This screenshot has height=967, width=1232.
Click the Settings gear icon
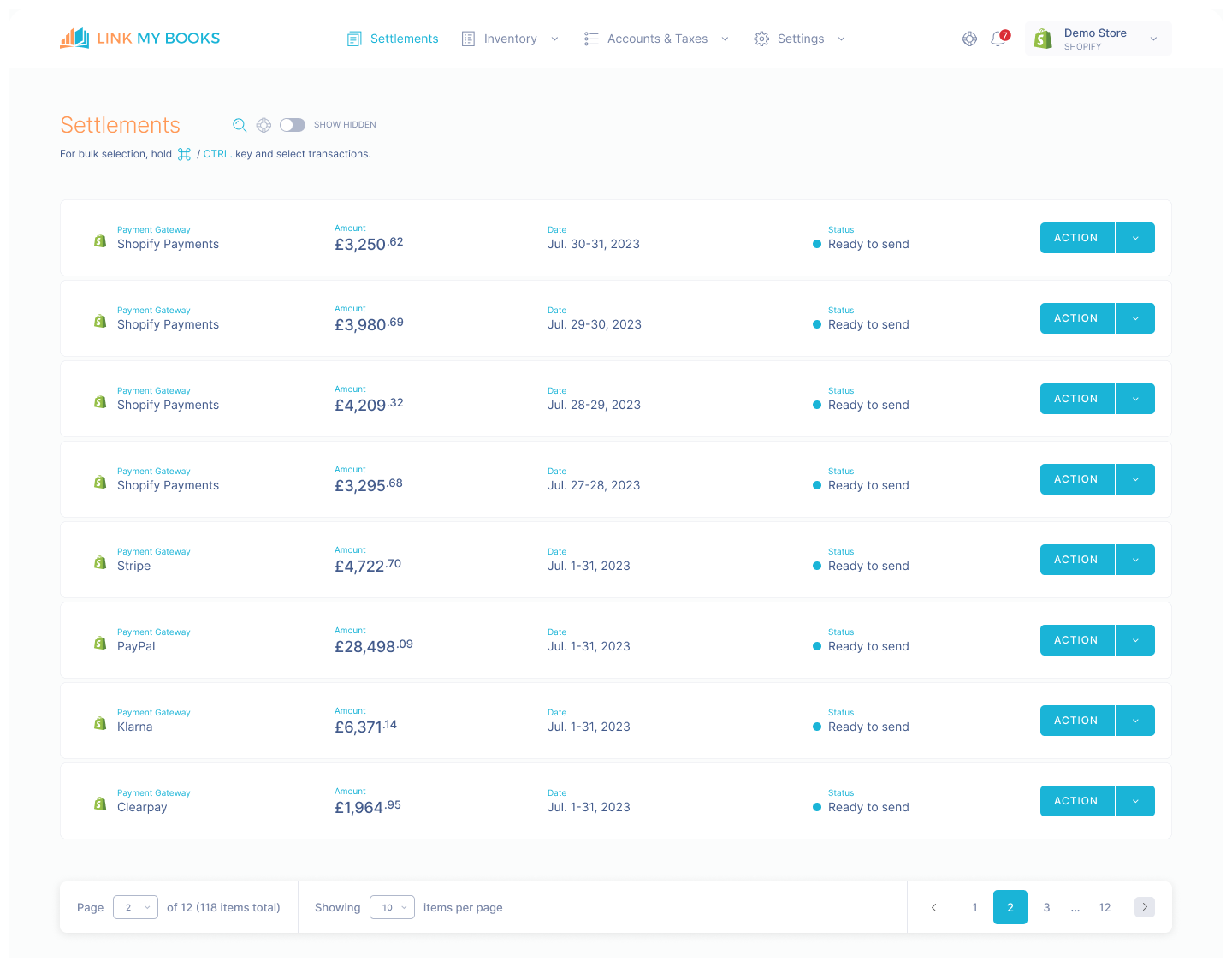(x=761, y=39)
